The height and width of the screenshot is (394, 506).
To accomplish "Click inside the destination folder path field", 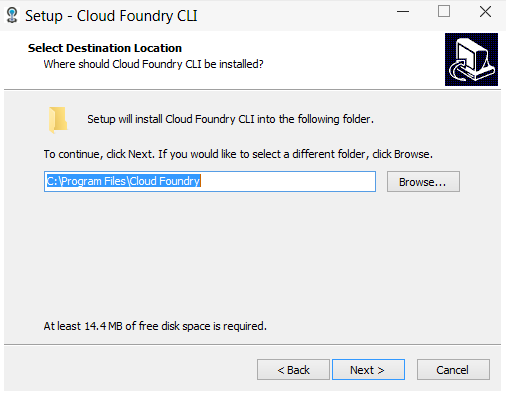I will (x=210, y=181).
